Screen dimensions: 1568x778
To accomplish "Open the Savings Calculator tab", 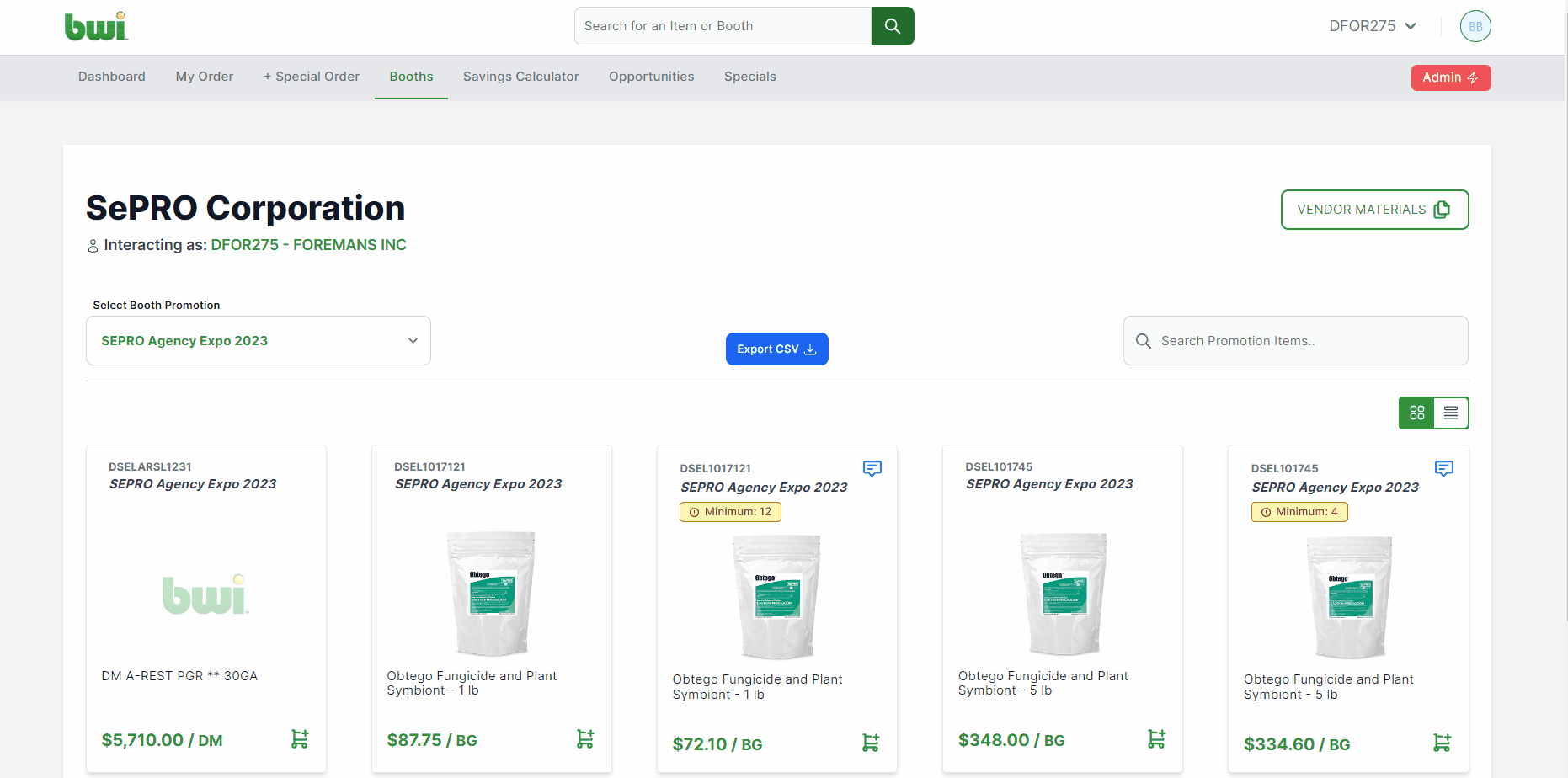I will point(520,77).
